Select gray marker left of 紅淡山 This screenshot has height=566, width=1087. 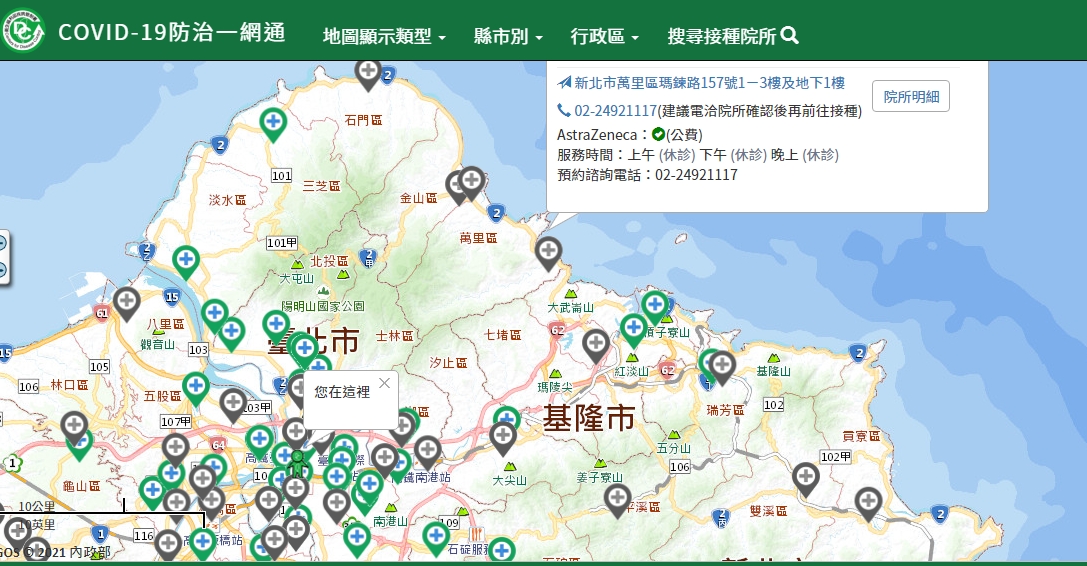click(595, 346)
